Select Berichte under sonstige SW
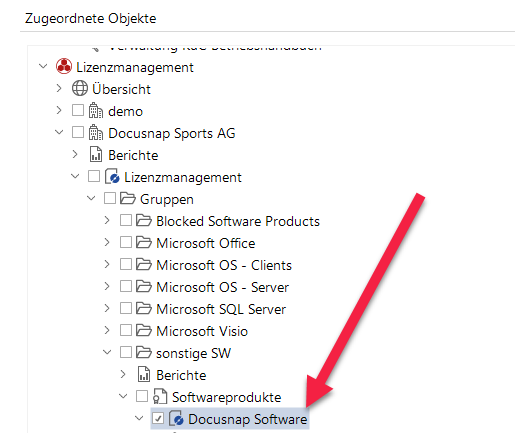Image resolution: width=515 pixels, height=433 pixels. click(181, 375)
